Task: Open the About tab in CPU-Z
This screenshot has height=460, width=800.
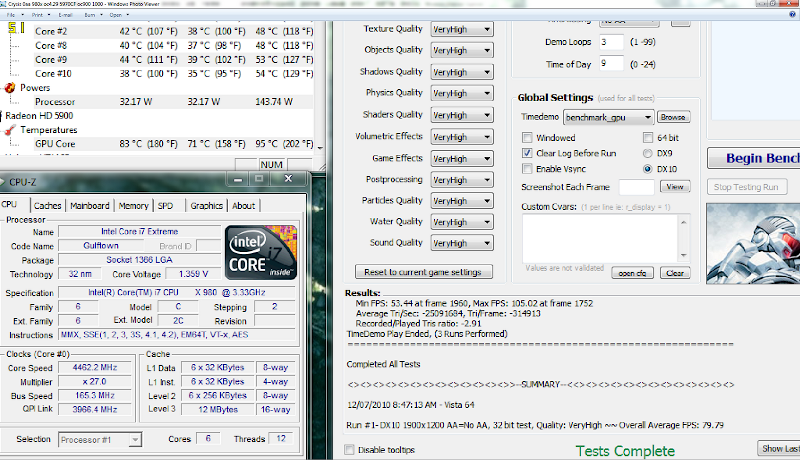Action: [x=243, y=206]
